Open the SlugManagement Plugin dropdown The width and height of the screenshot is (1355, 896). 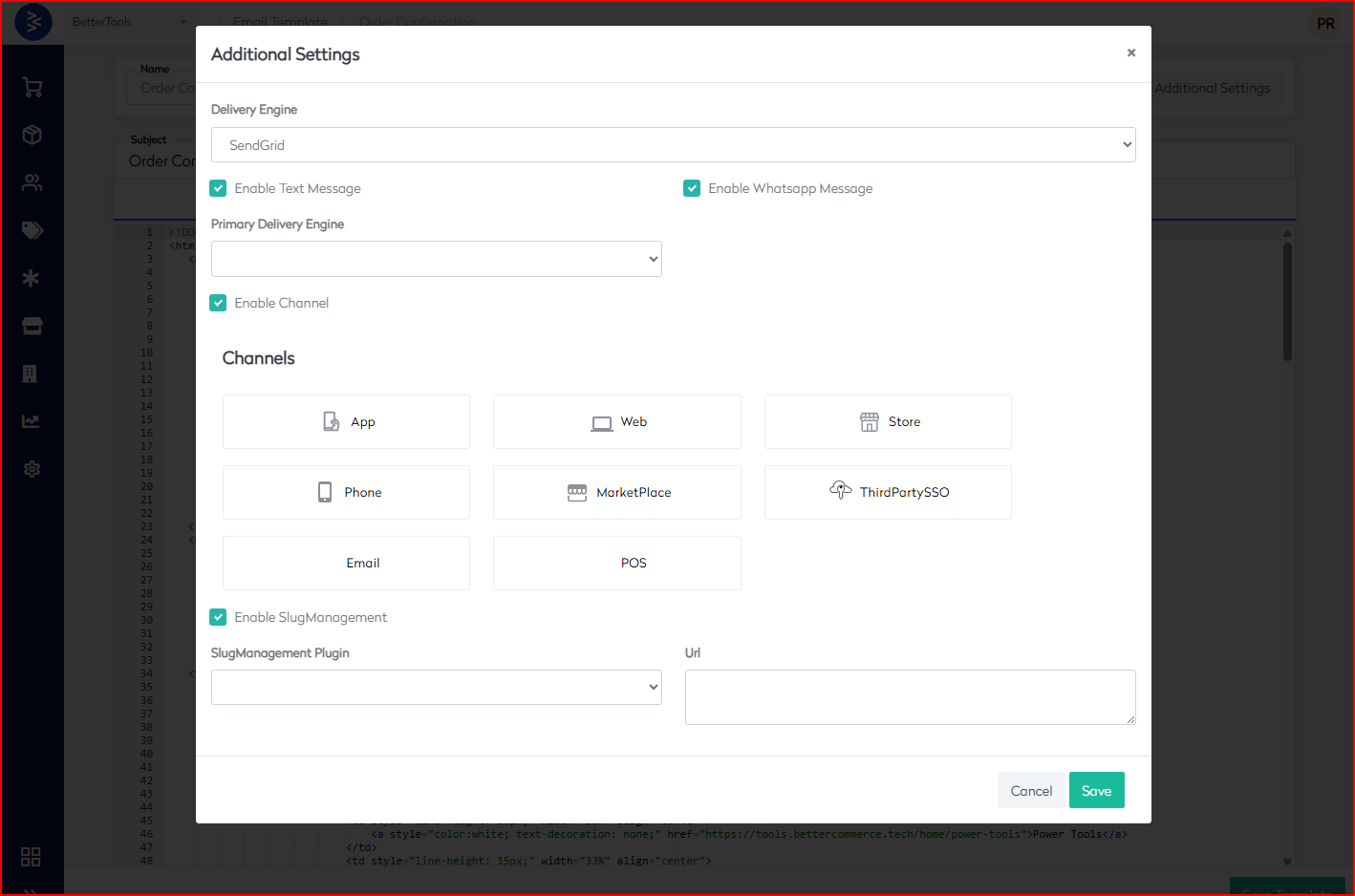[x=436, y=687]
